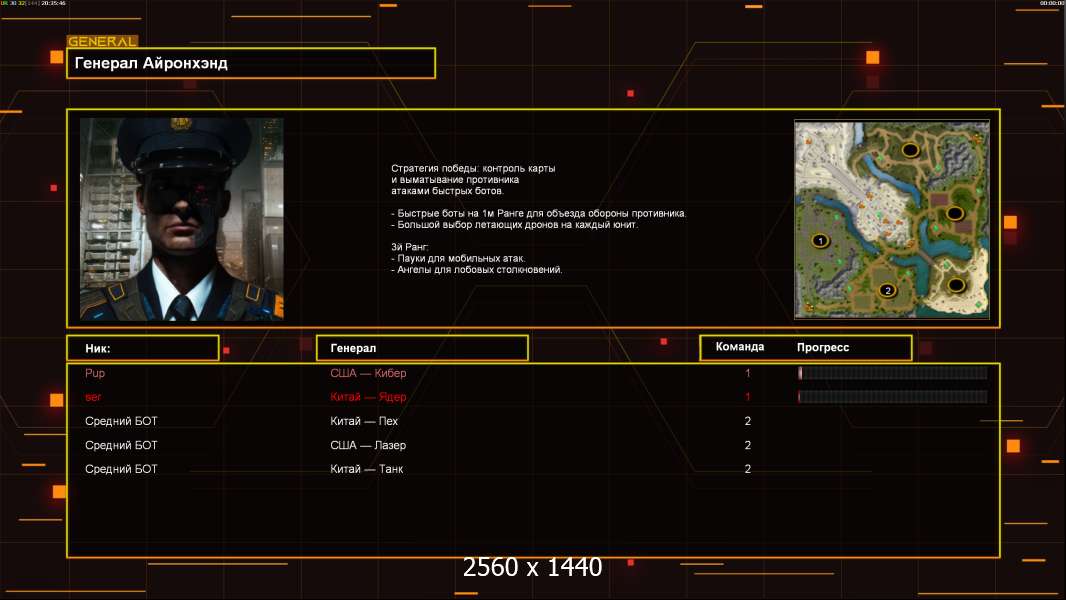The image size is (1066, 600).
Task: Click the "Китай — Пех" general entry
Action: pyautogui.click(x=364, y=421)
